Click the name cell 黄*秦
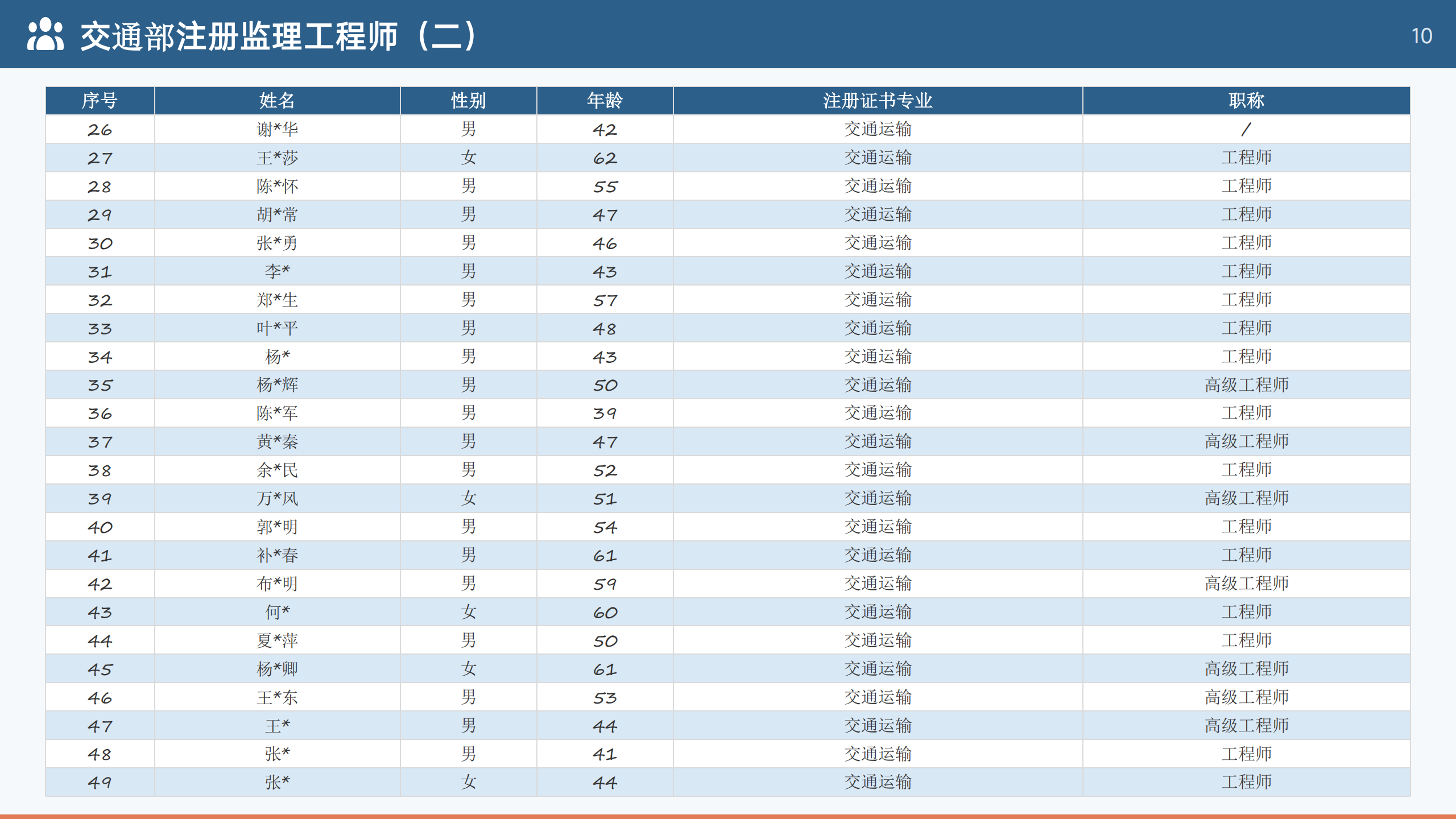 [x=278, y=441]
